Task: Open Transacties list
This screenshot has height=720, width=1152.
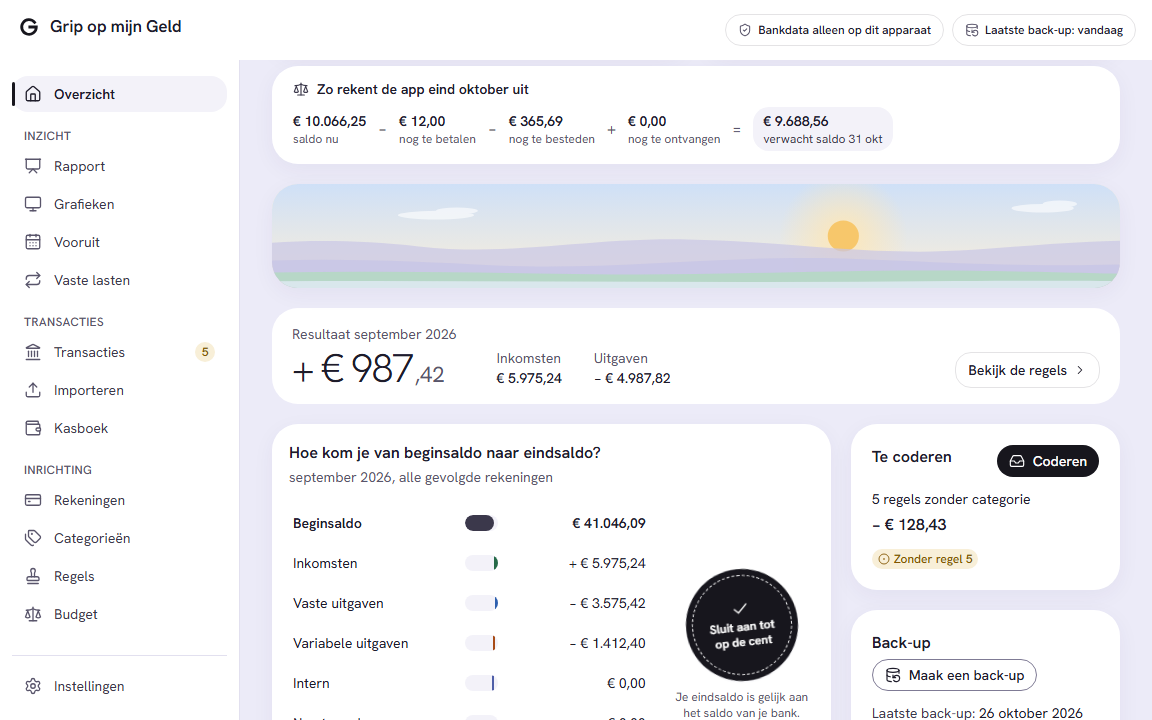Action: click(120, 352)
